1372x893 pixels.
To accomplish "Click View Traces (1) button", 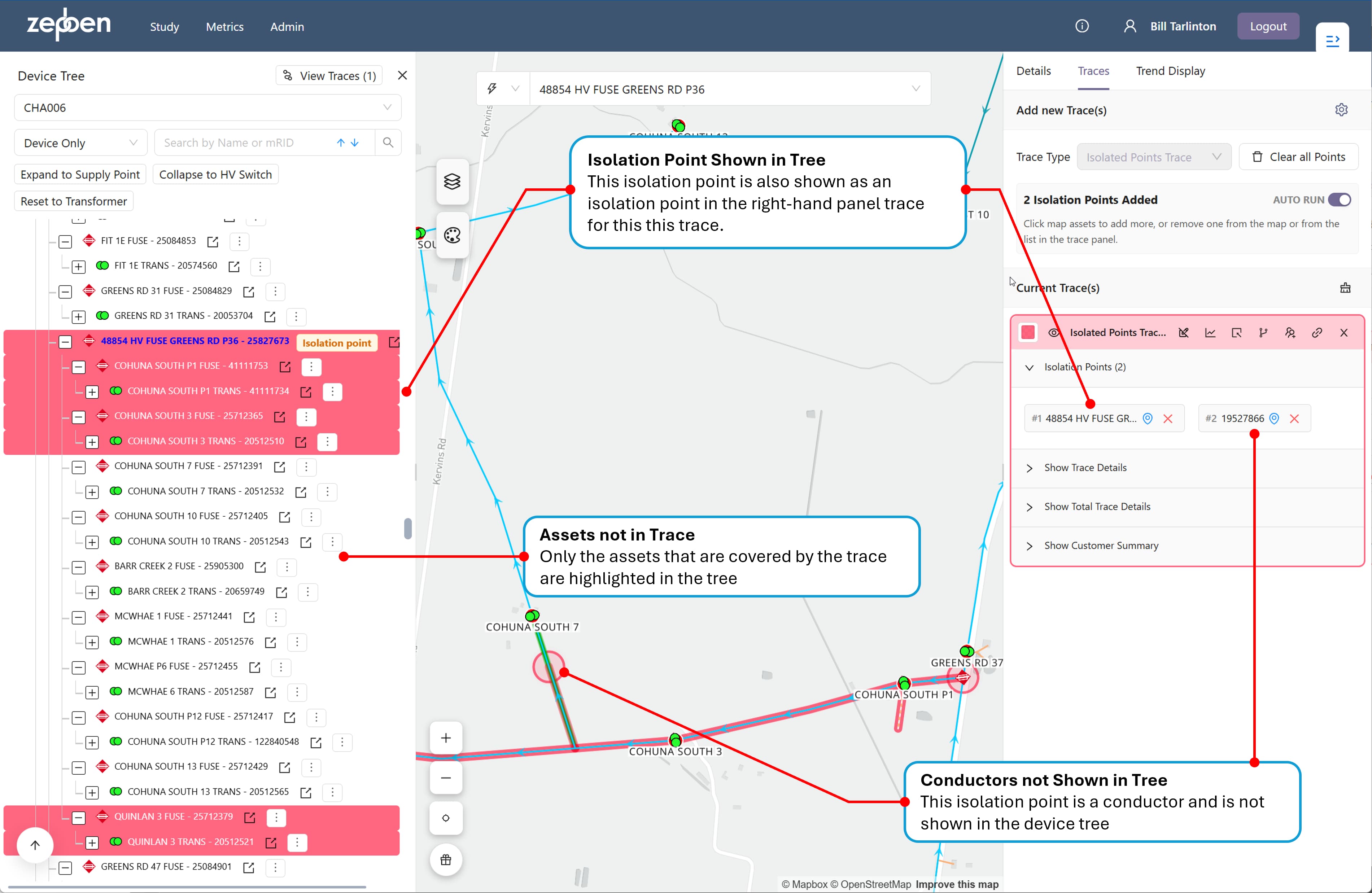I will pyautogui.click(x=329, y=75).
